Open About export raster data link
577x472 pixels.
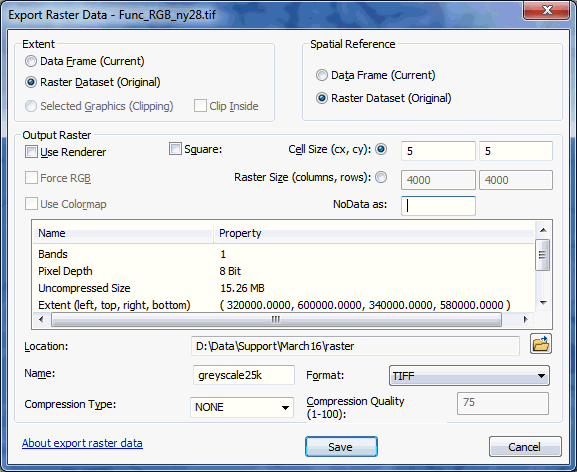pyautogui.click(x=82, y=443)
